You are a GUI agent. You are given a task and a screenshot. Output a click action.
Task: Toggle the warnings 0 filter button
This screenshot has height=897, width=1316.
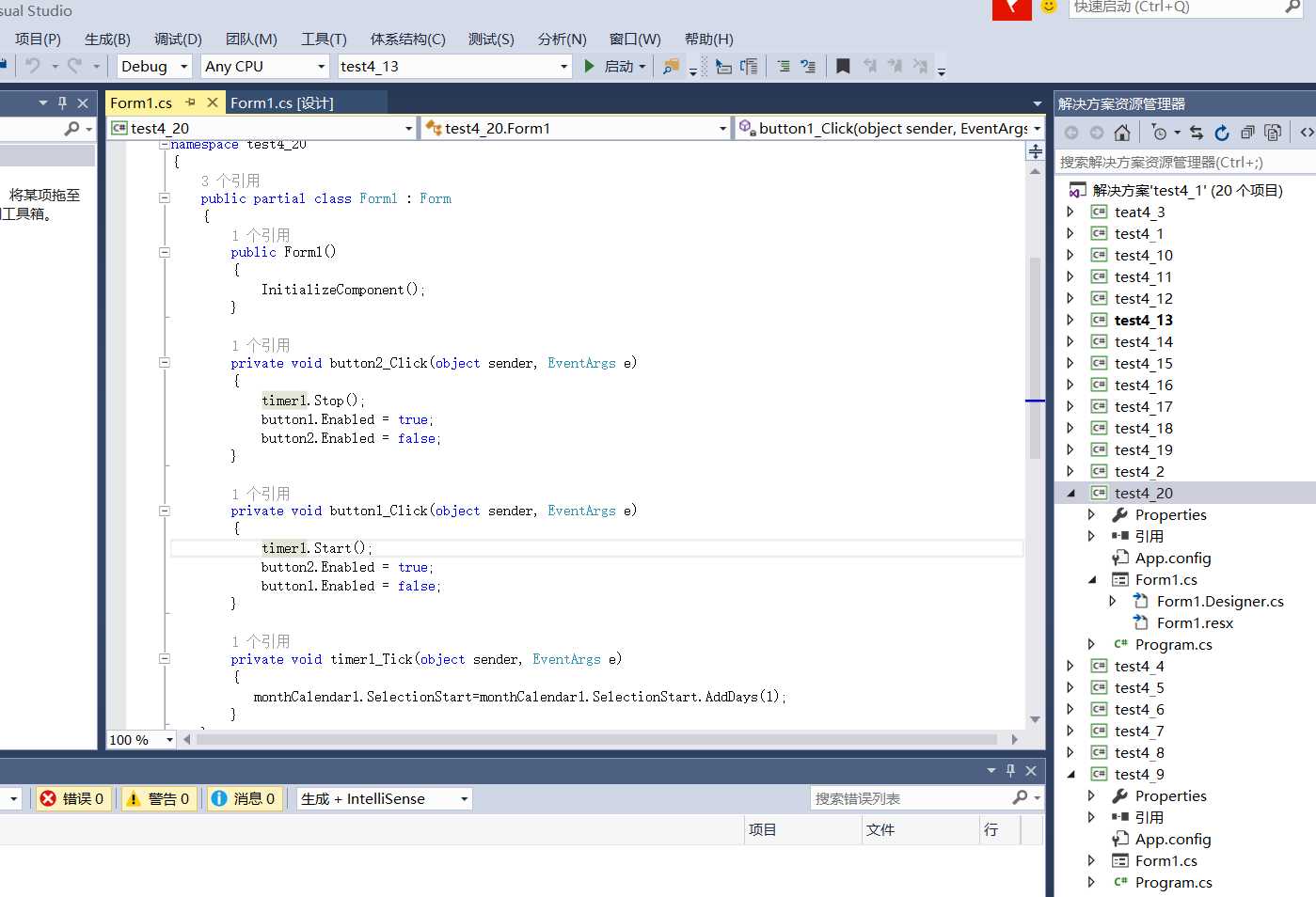pos(158,798)
